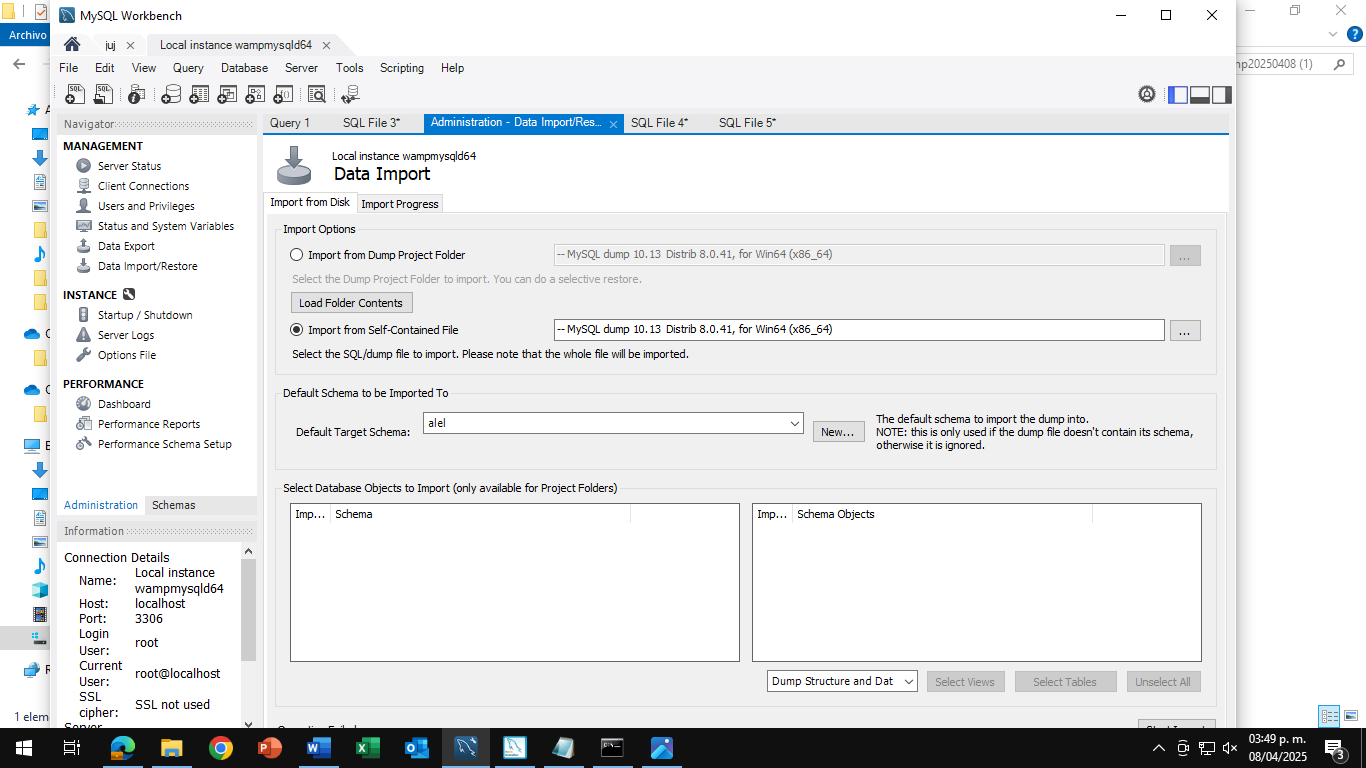Open Server Logs in Navigator
Screen dimensions: 1366x768
126,335
